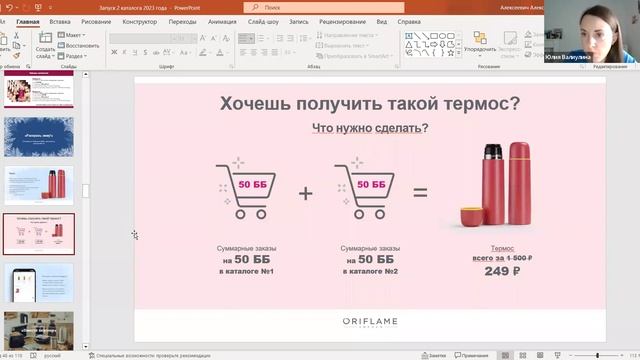
Task: Click the Поиск search field
Action: (x=324, y=7)
